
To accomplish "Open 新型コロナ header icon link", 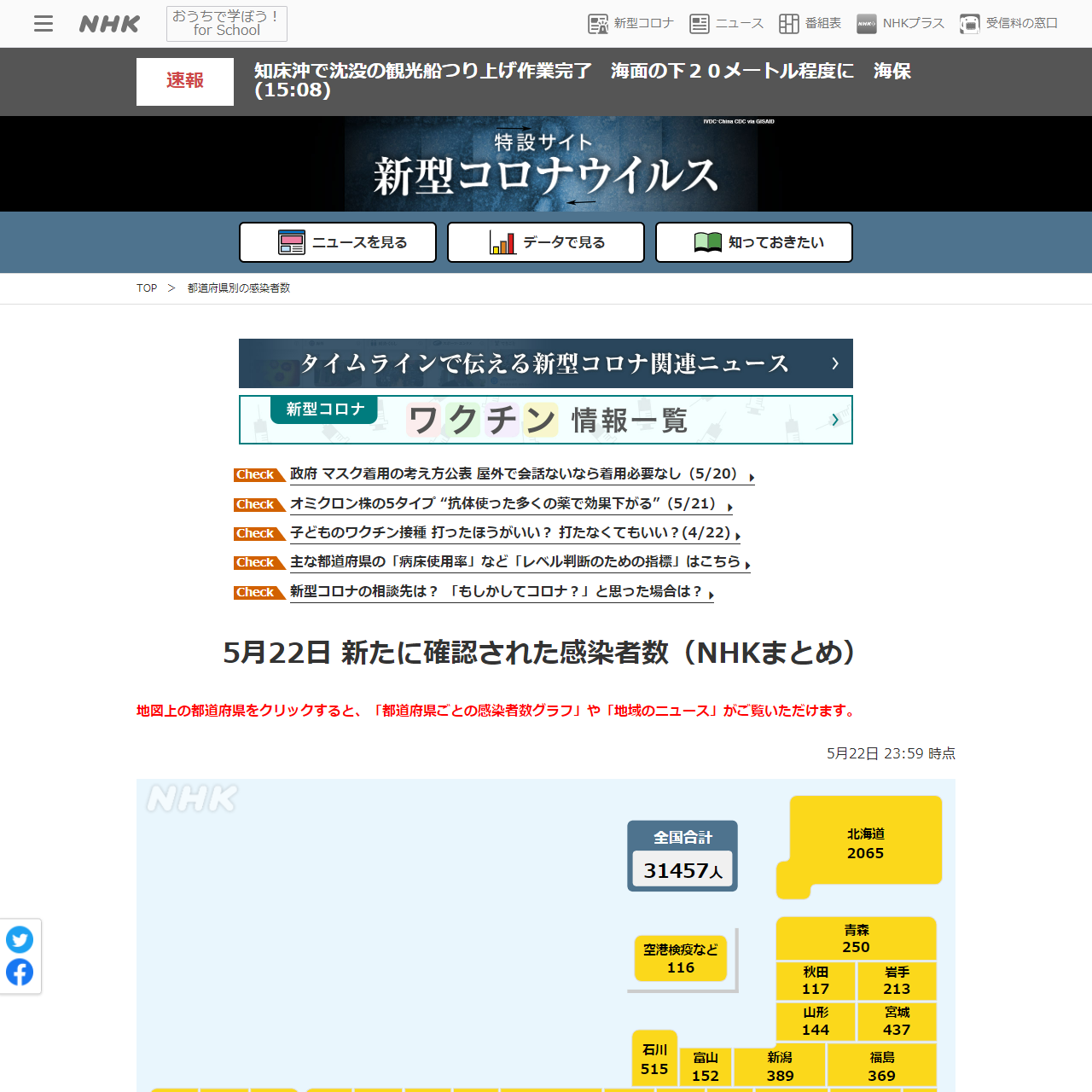I will (631, 24).
